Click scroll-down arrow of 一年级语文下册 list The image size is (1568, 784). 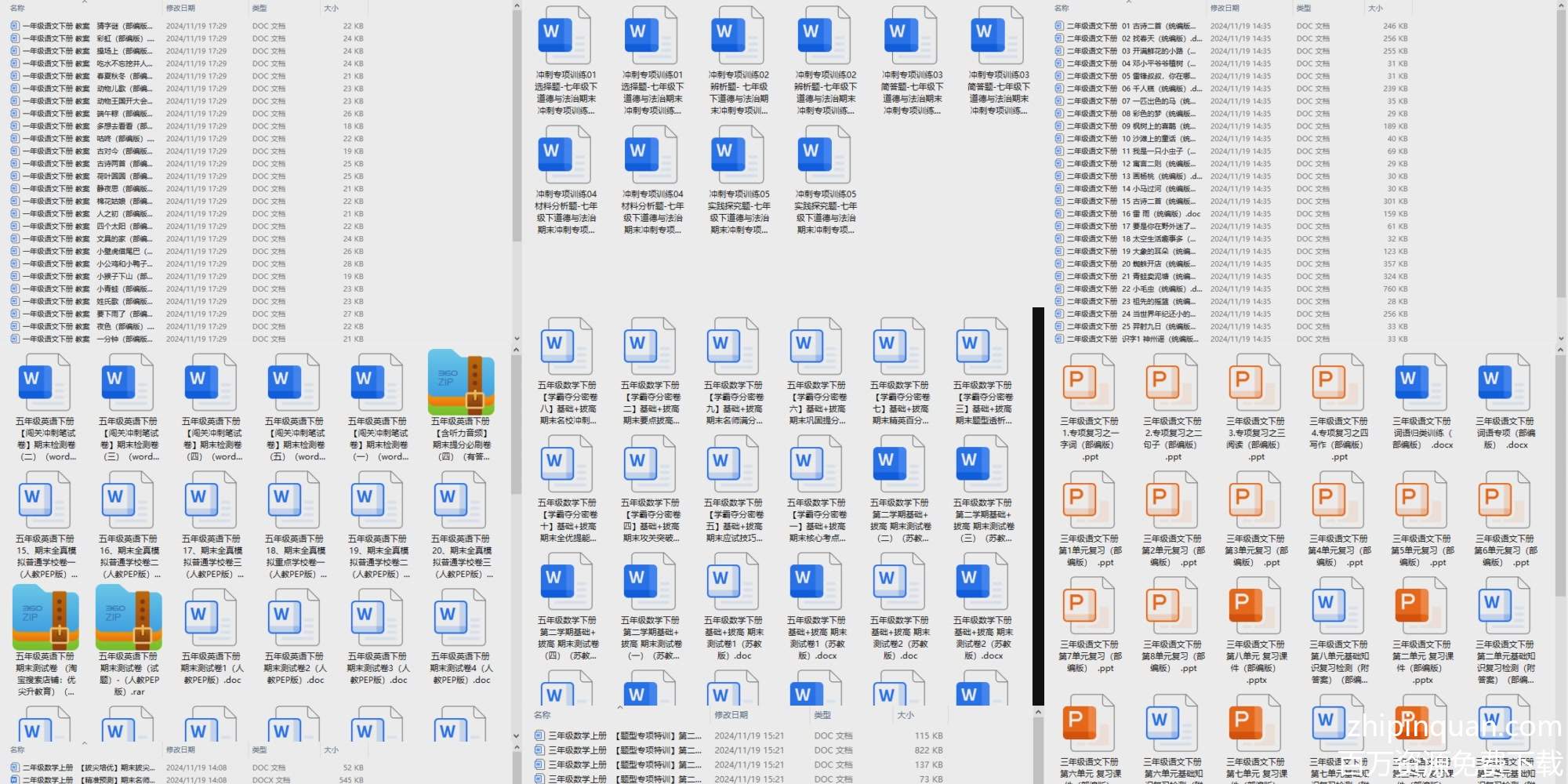pyautogui.click(x=516, y=339)
